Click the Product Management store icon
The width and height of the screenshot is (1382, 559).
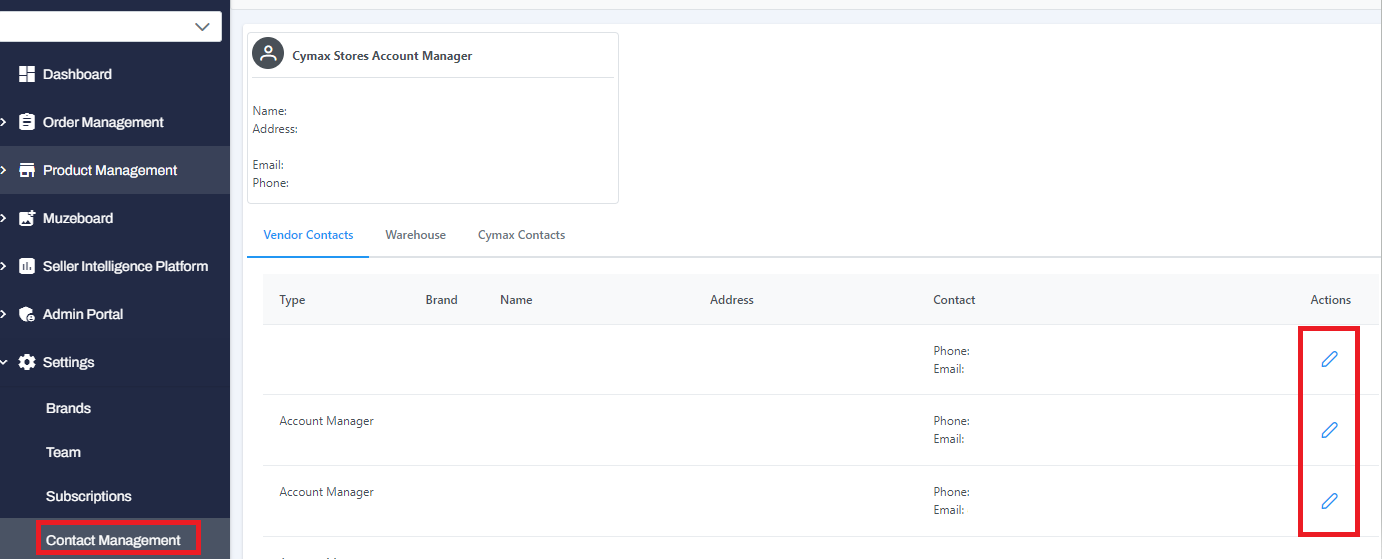27,170
